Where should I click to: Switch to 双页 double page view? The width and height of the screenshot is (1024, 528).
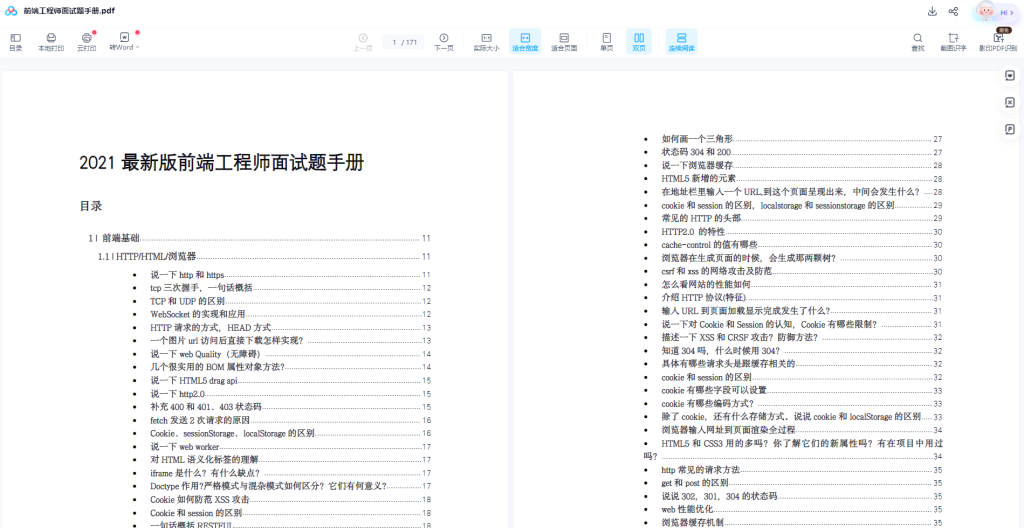[639, 42]
